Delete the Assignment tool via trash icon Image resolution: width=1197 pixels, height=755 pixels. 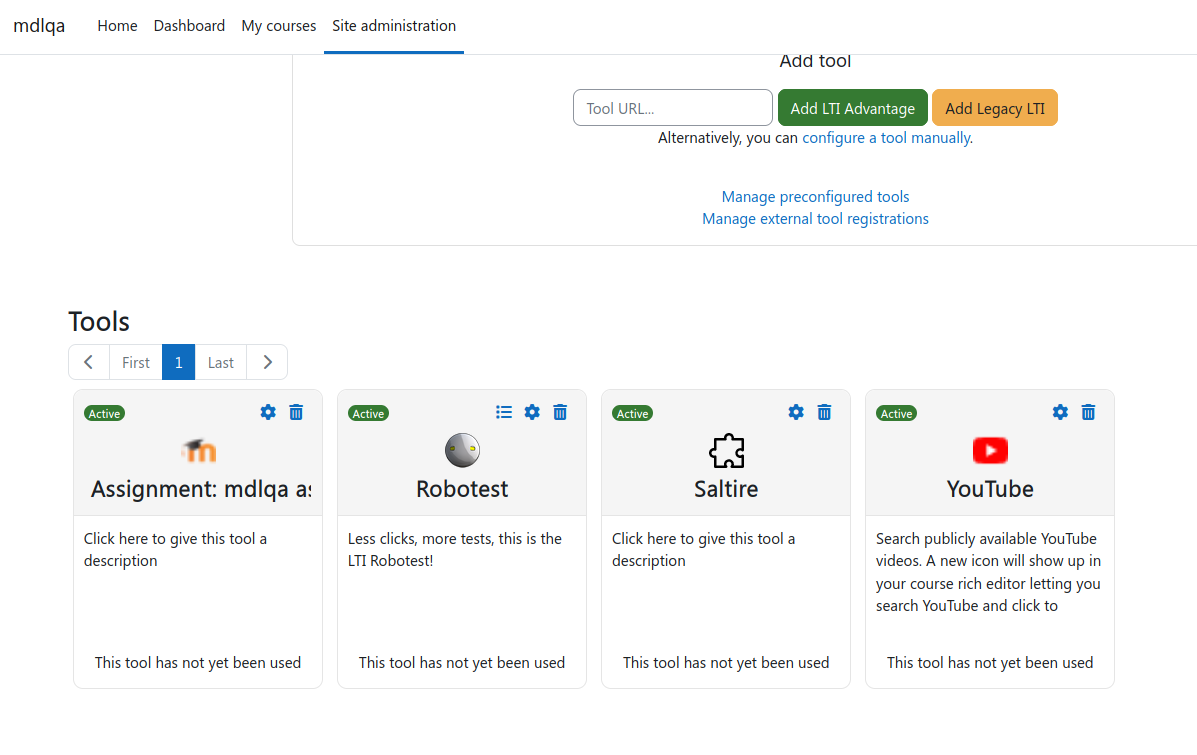coord(296,412)
